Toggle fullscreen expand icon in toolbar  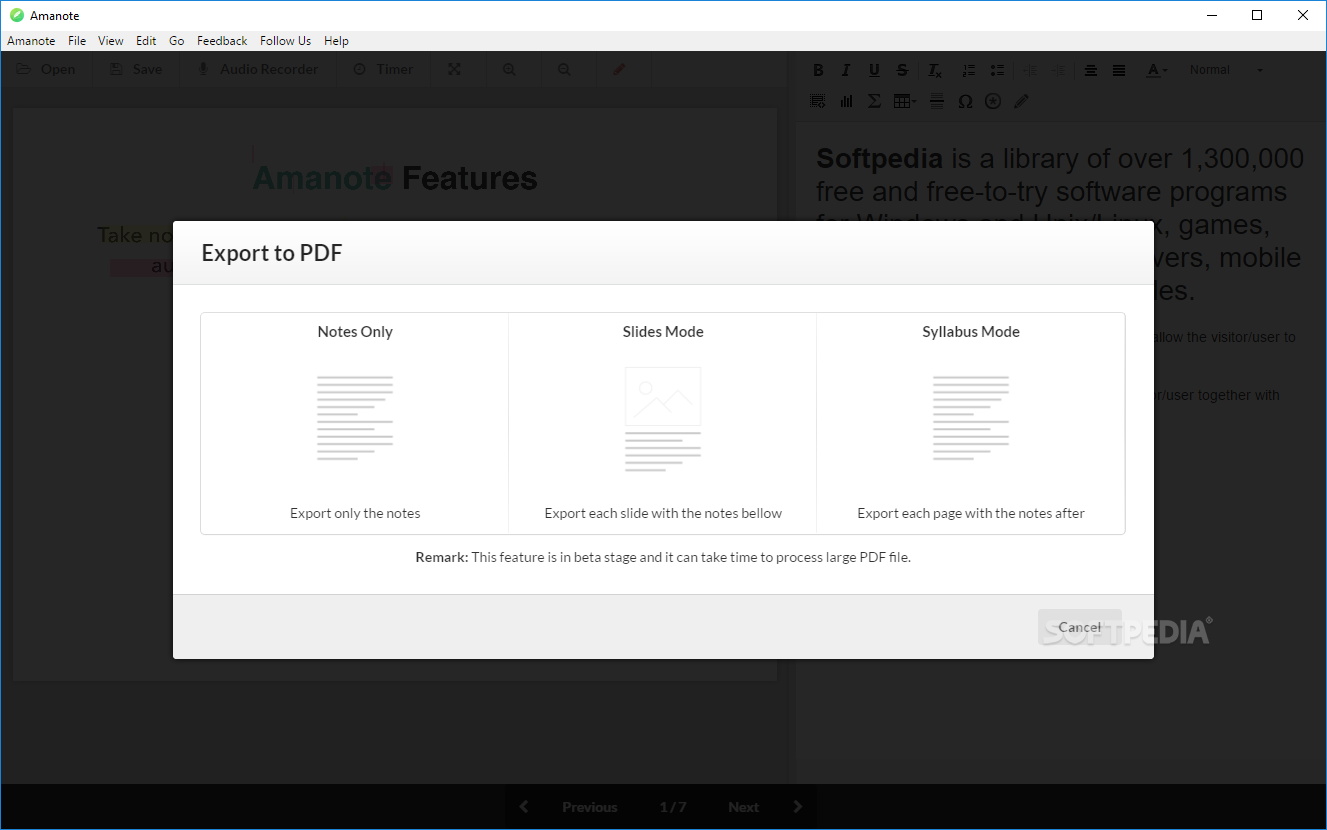click(455, 69)
